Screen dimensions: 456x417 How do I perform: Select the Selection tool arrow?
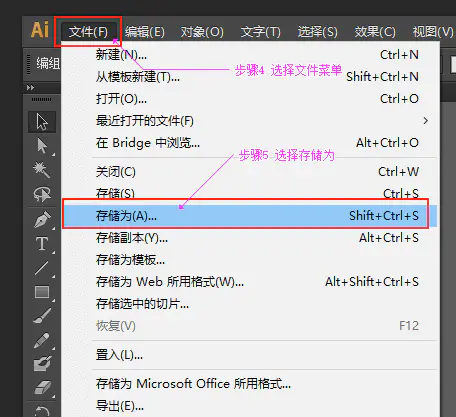(x=42, y=122)
